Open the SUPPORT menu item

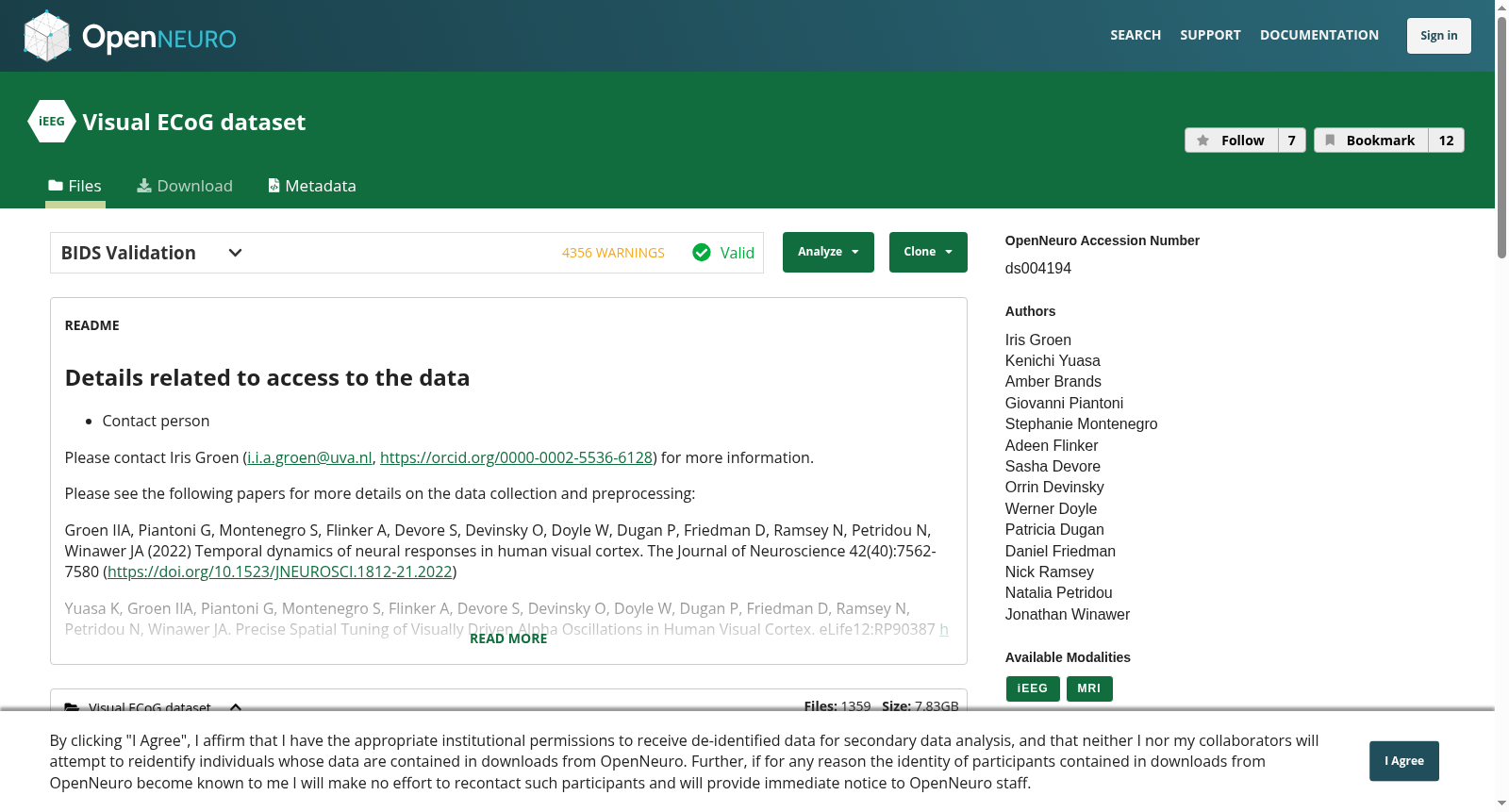[1210, 35]
